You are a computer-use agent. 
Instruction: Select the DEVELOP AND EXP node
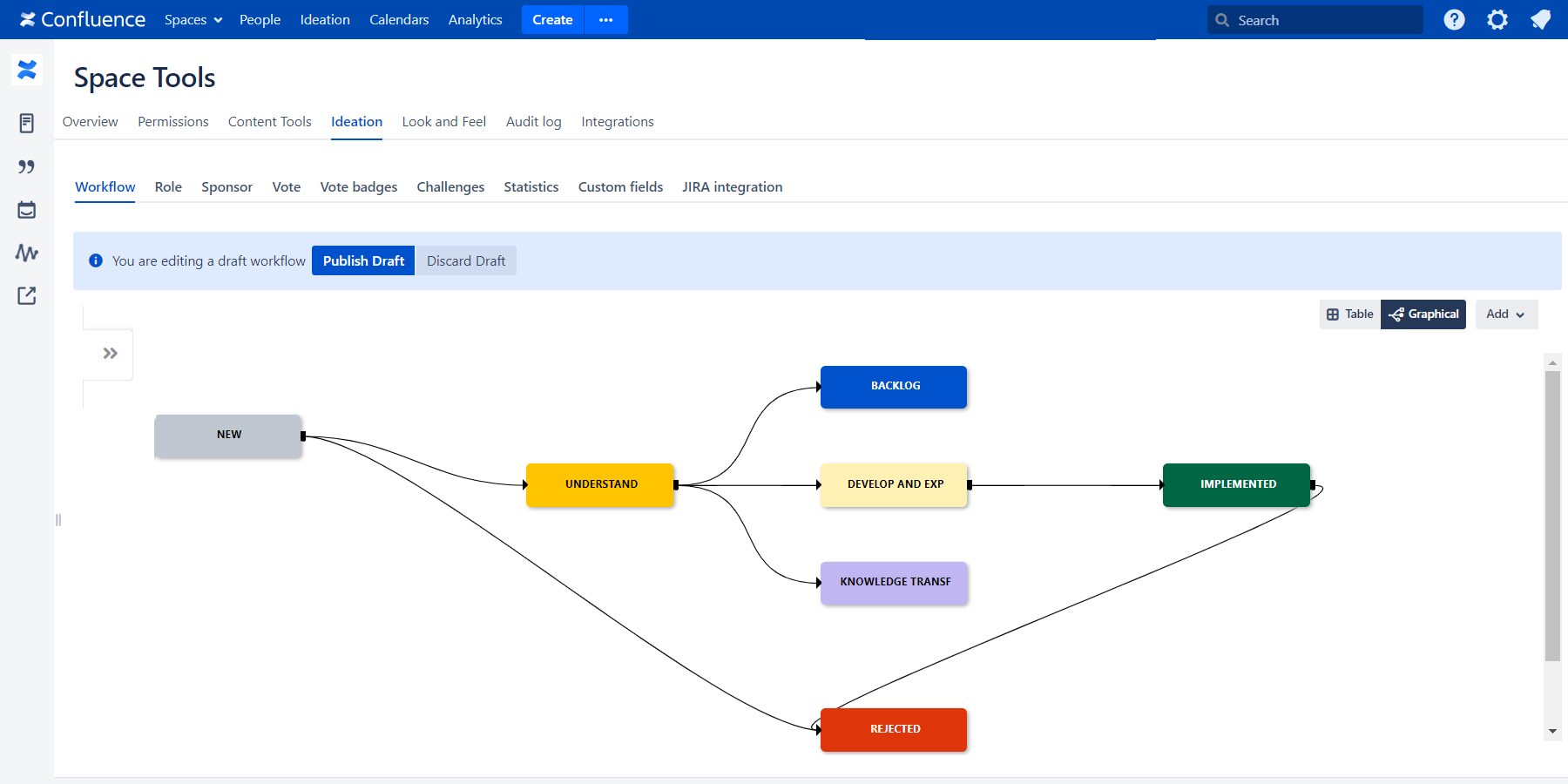(894, 484)
